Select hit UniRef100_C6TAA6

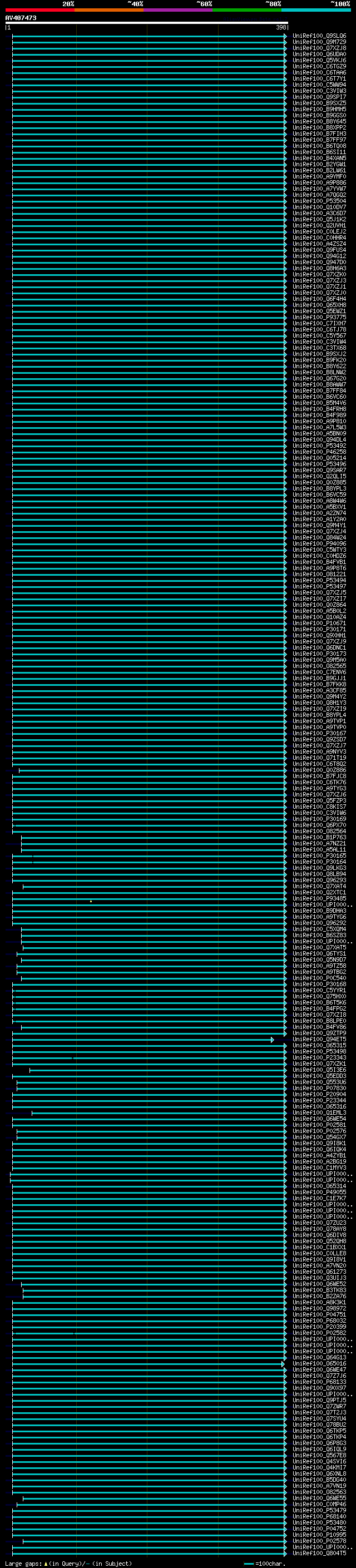click(x=319, y=72)
